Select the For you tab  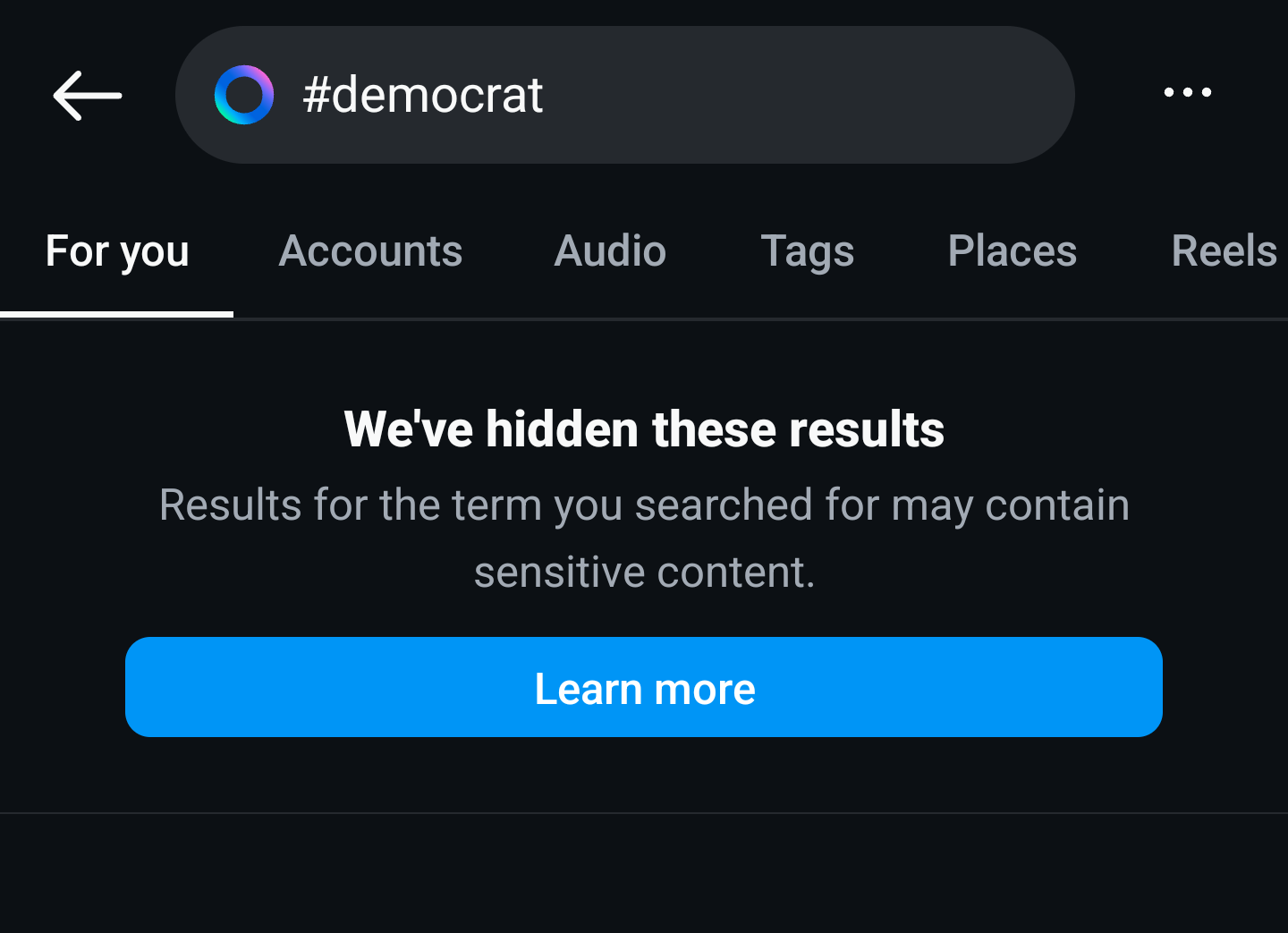point(117,251)
